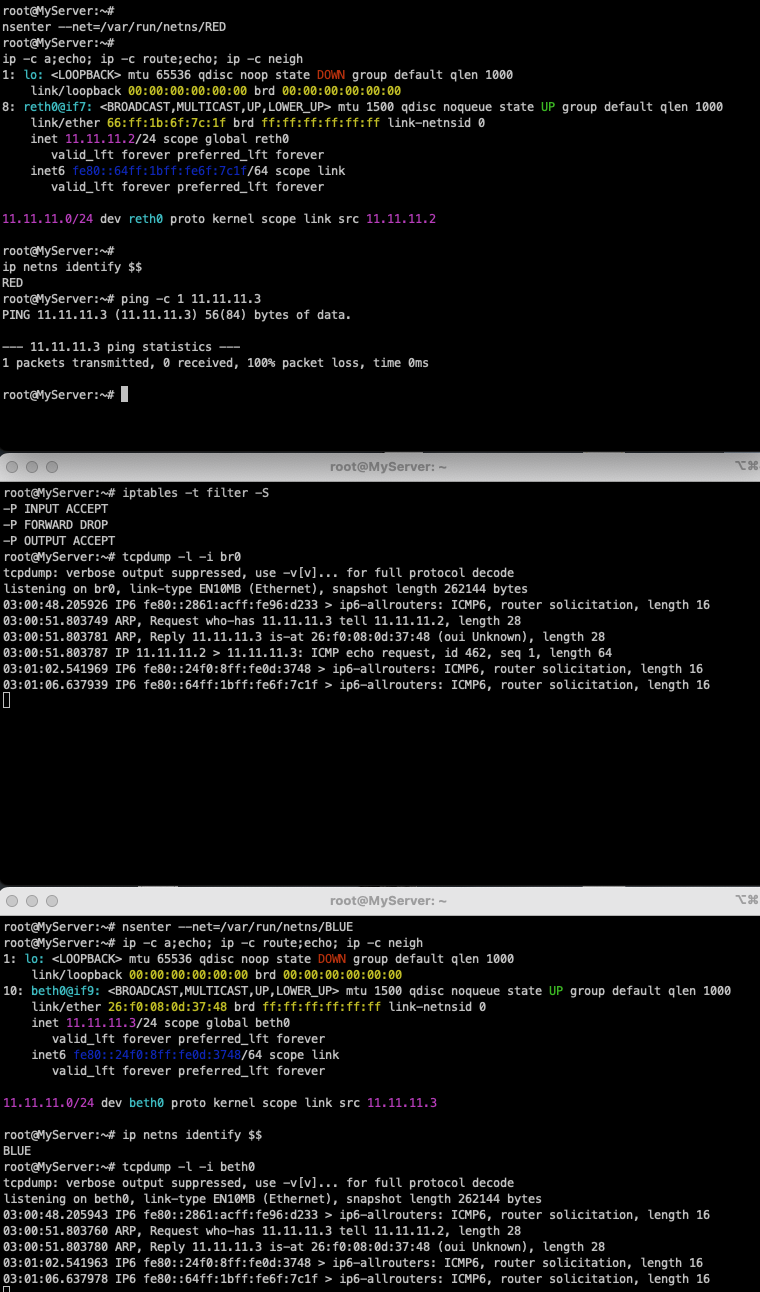The width and height of the screenshot is (760, 1292).
Task: Click the 'listening on br0' line
Action: [x=265, y=589]
